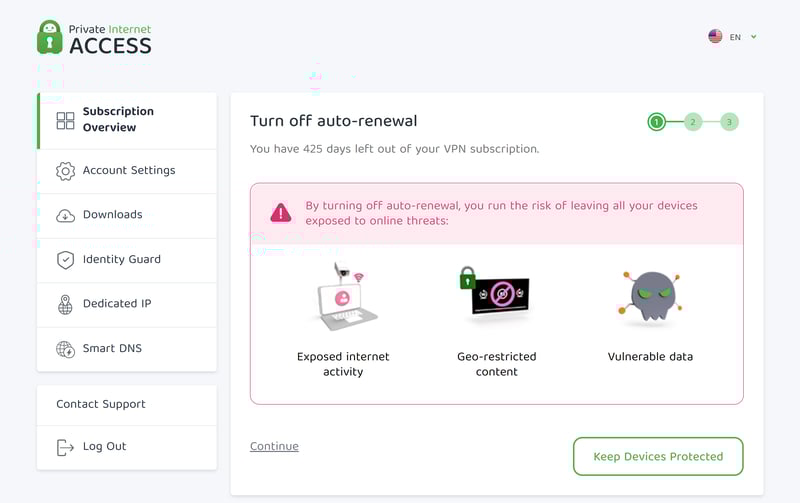Click the US flag language icon
This screenshot has height=503, width=800.
tap(715, 36)
